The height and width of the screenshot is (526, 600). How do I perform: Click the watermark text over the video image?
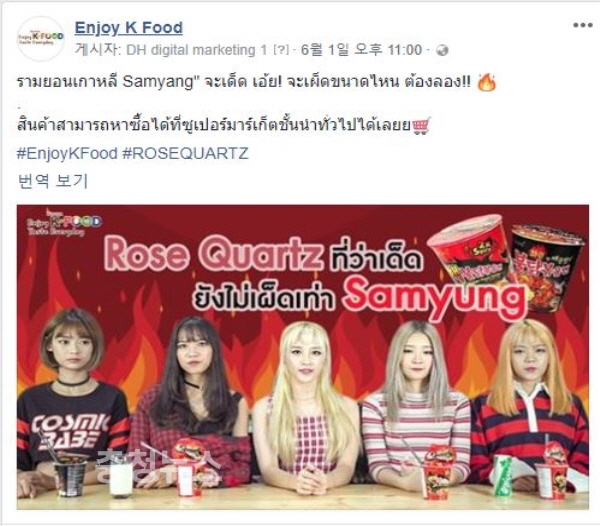[x=158, y=465]
